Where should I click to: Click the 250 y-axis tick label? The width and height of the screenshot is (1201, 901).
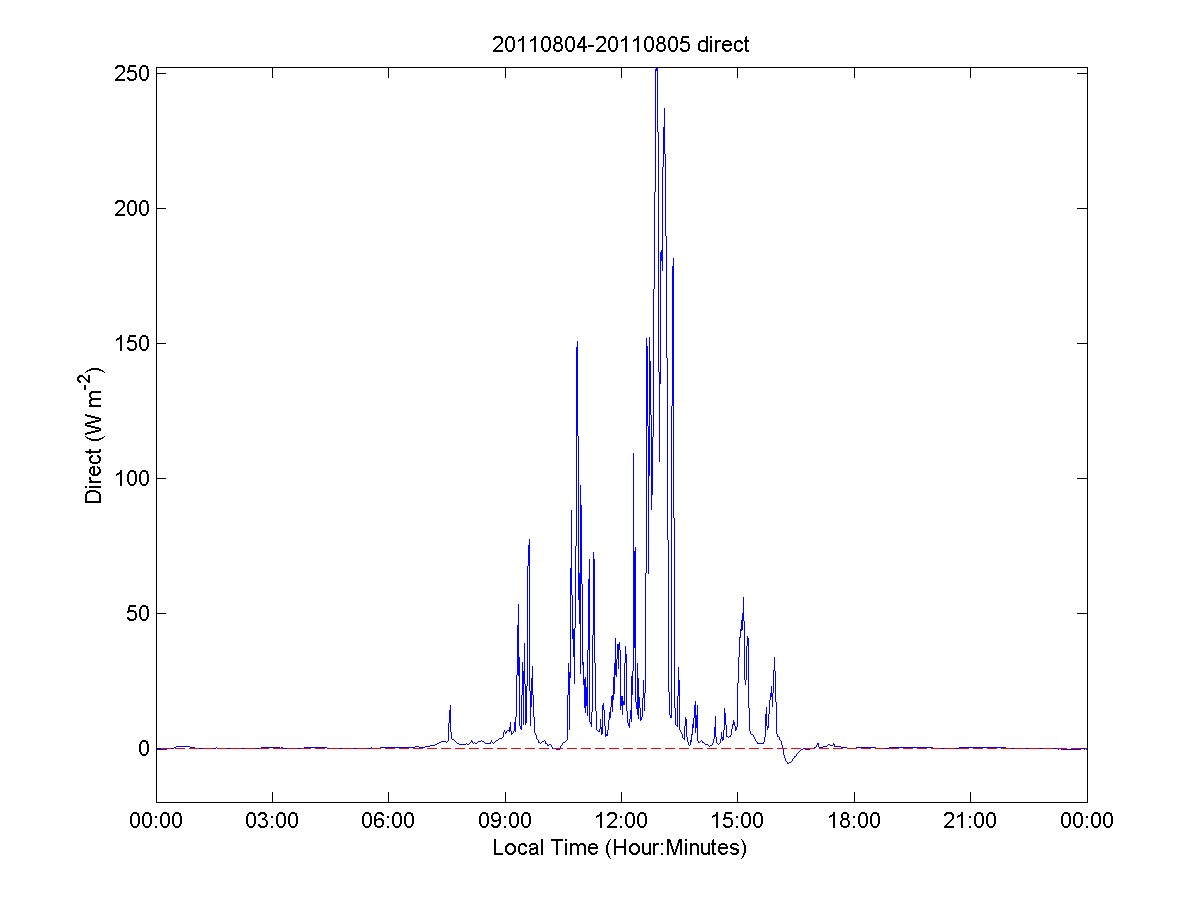tap(131, 74)
